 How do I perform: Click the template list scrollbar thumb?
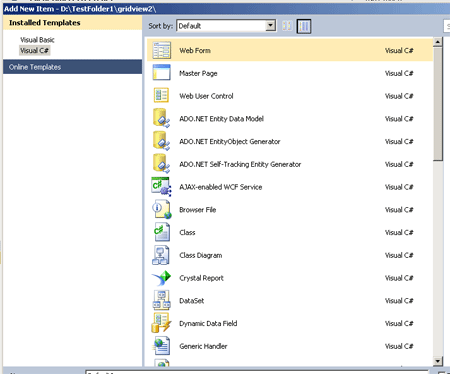[438, 104]
